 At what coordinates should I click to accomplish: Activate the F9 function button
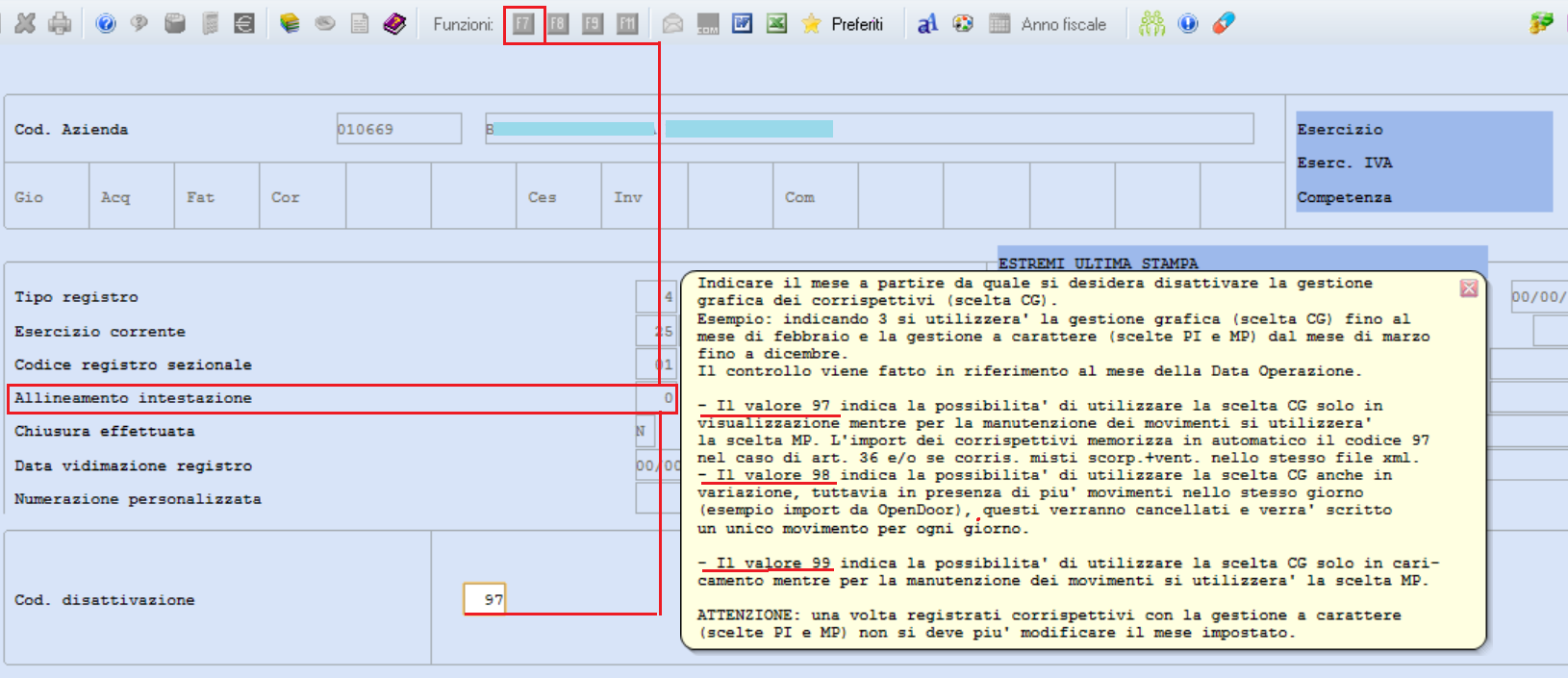[593, 24]
